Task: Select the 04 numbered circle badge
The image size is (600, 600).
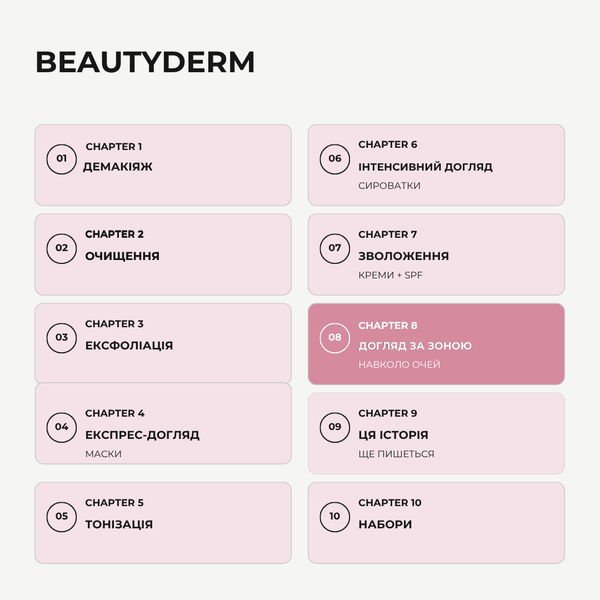Action: click(61, 427)
